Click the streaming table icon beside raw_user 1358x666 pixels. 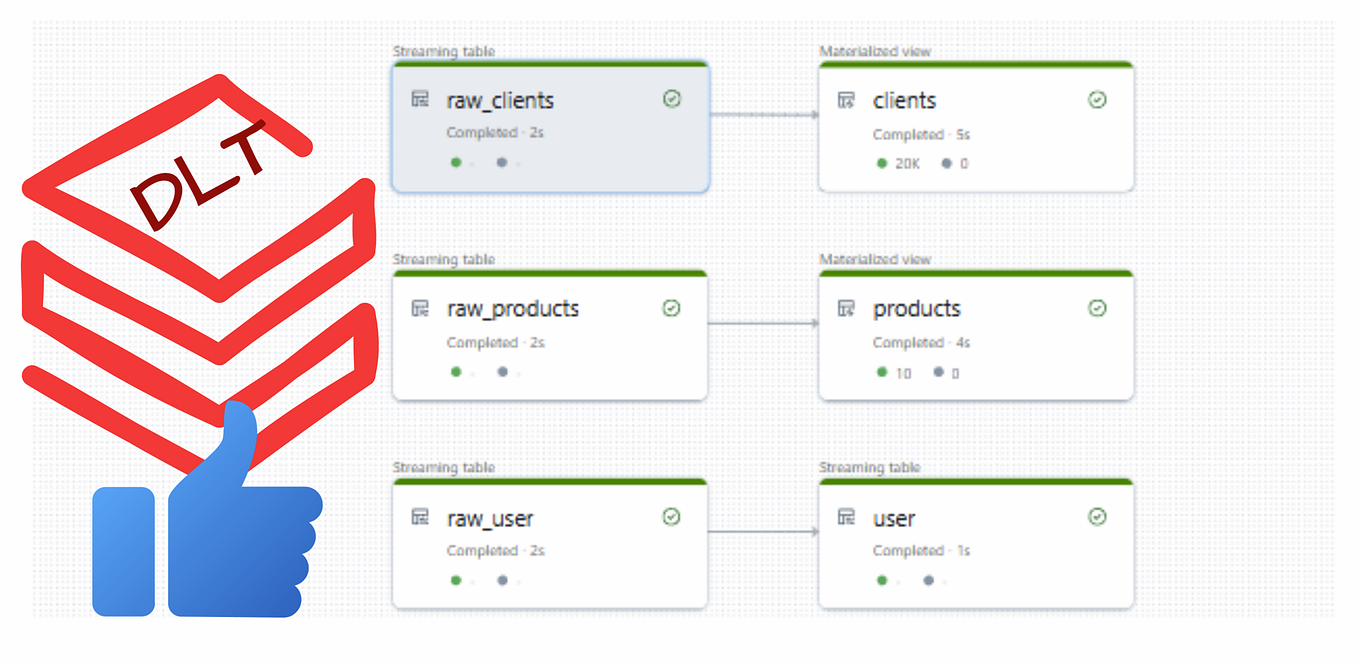(421, 518)
